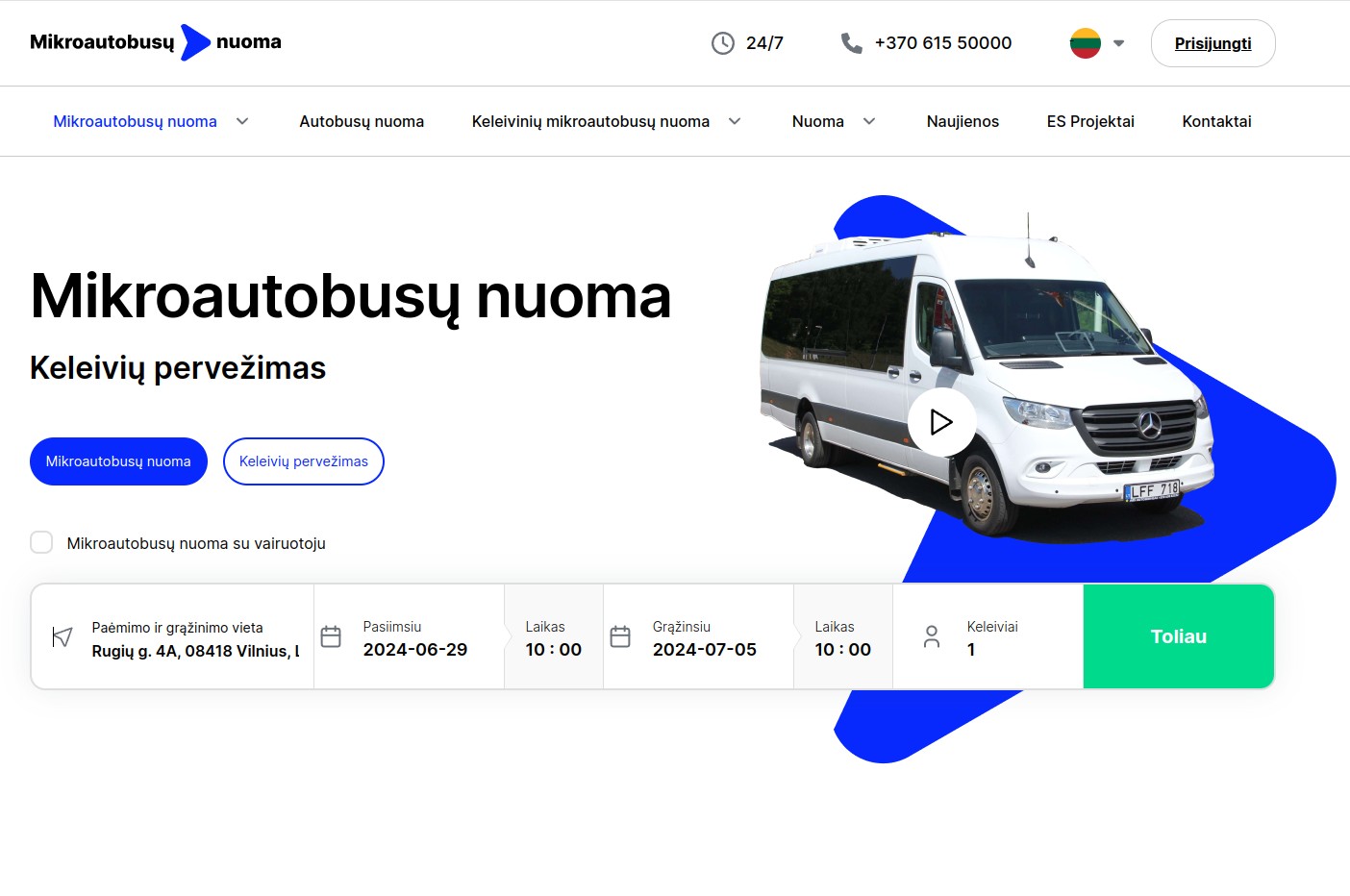The height and width of the screenshot is (896, 1350).
Task: Click the clock icon beside 24/7
Action: click(722, 43)
